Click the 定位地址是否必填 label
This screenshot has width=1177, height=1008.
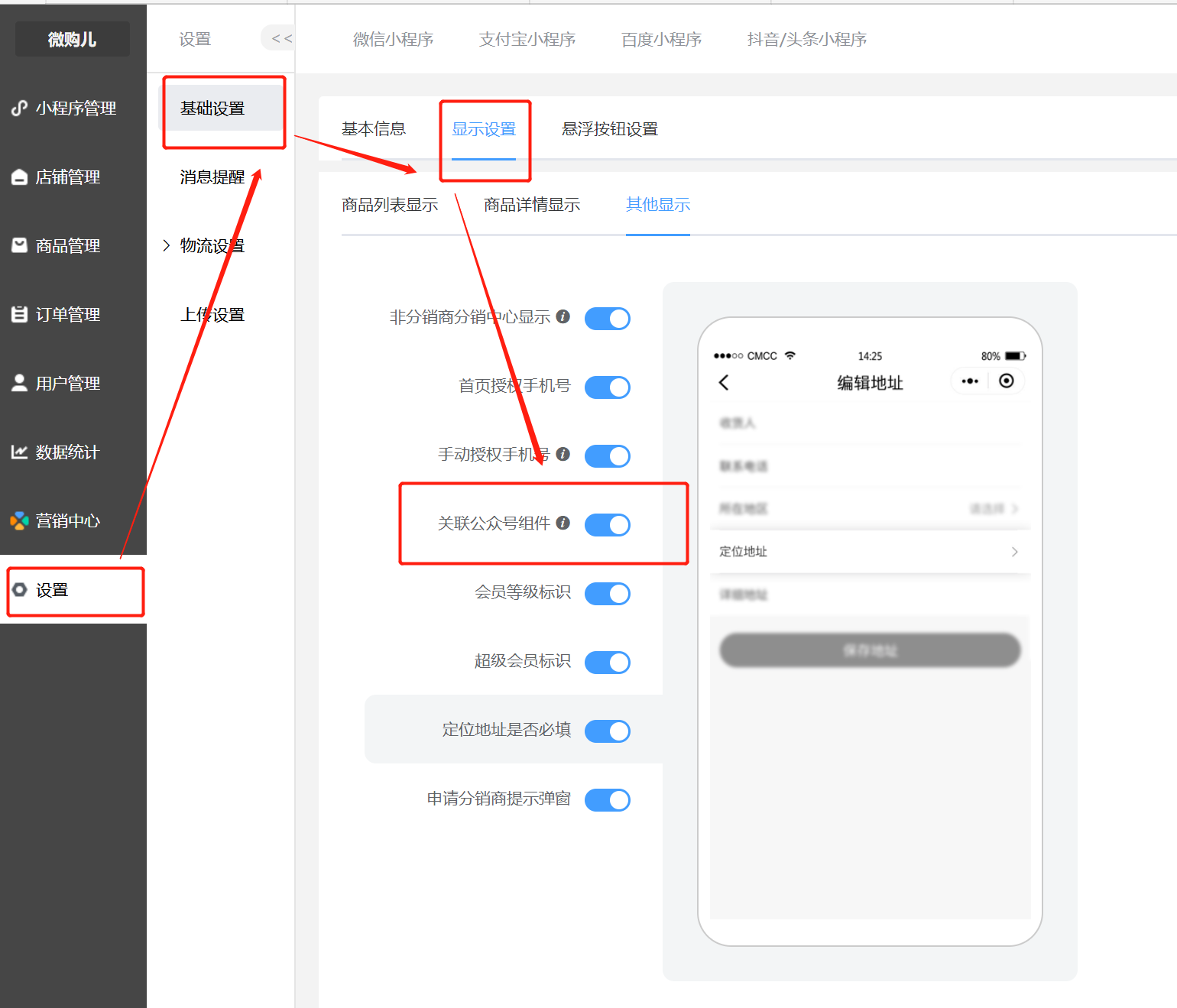[507, 730]
